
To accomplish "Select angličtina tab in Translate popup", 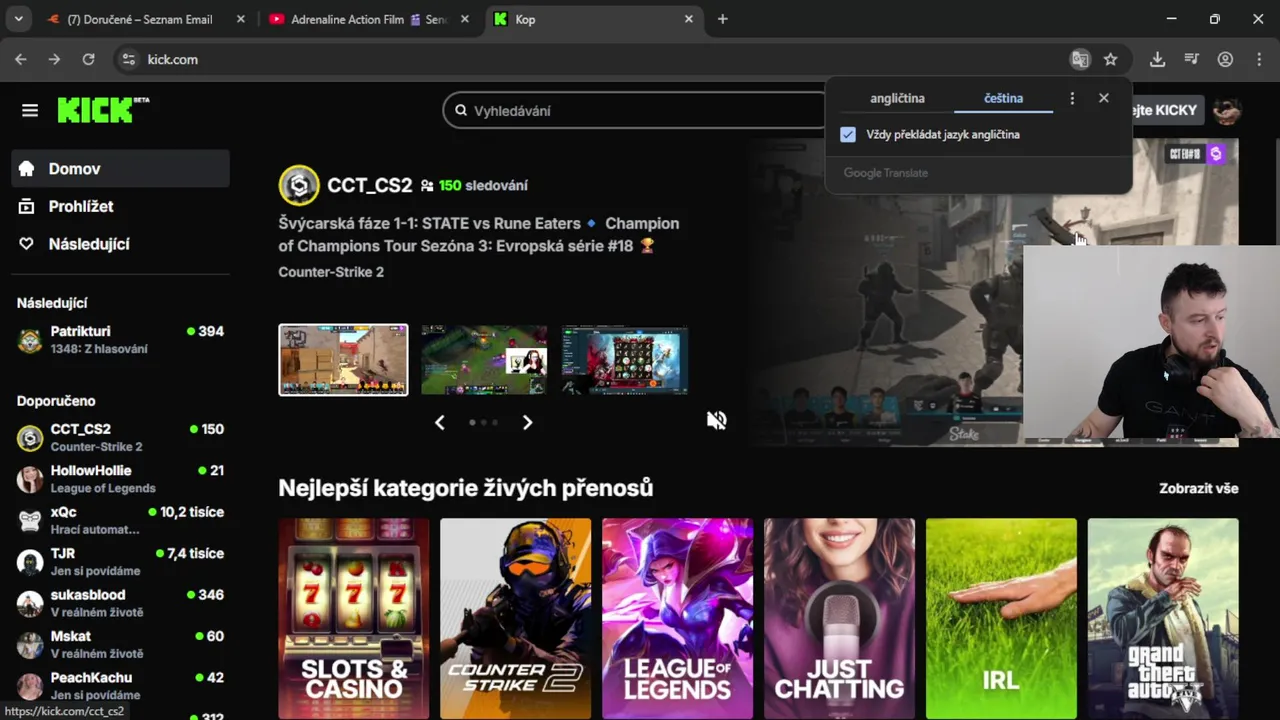I will (897, 98).
